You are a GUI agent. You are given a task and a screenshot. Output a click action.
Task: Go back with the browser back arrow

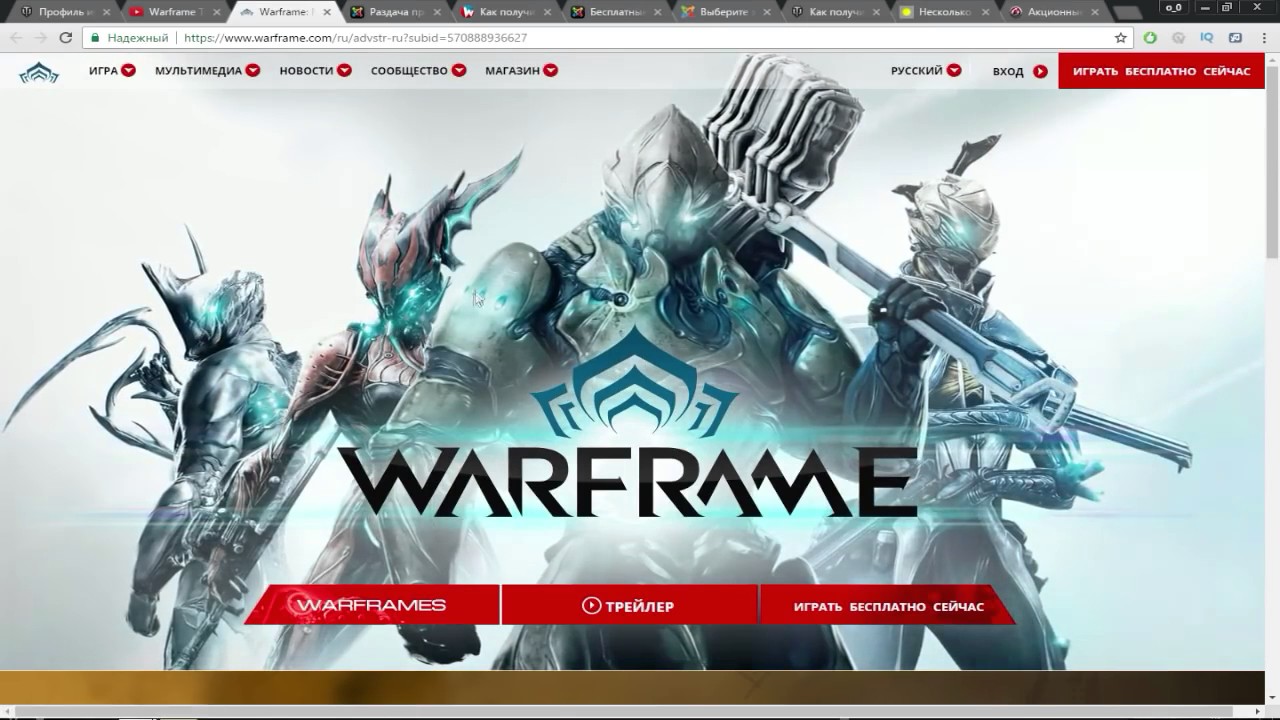click(16, 38)
